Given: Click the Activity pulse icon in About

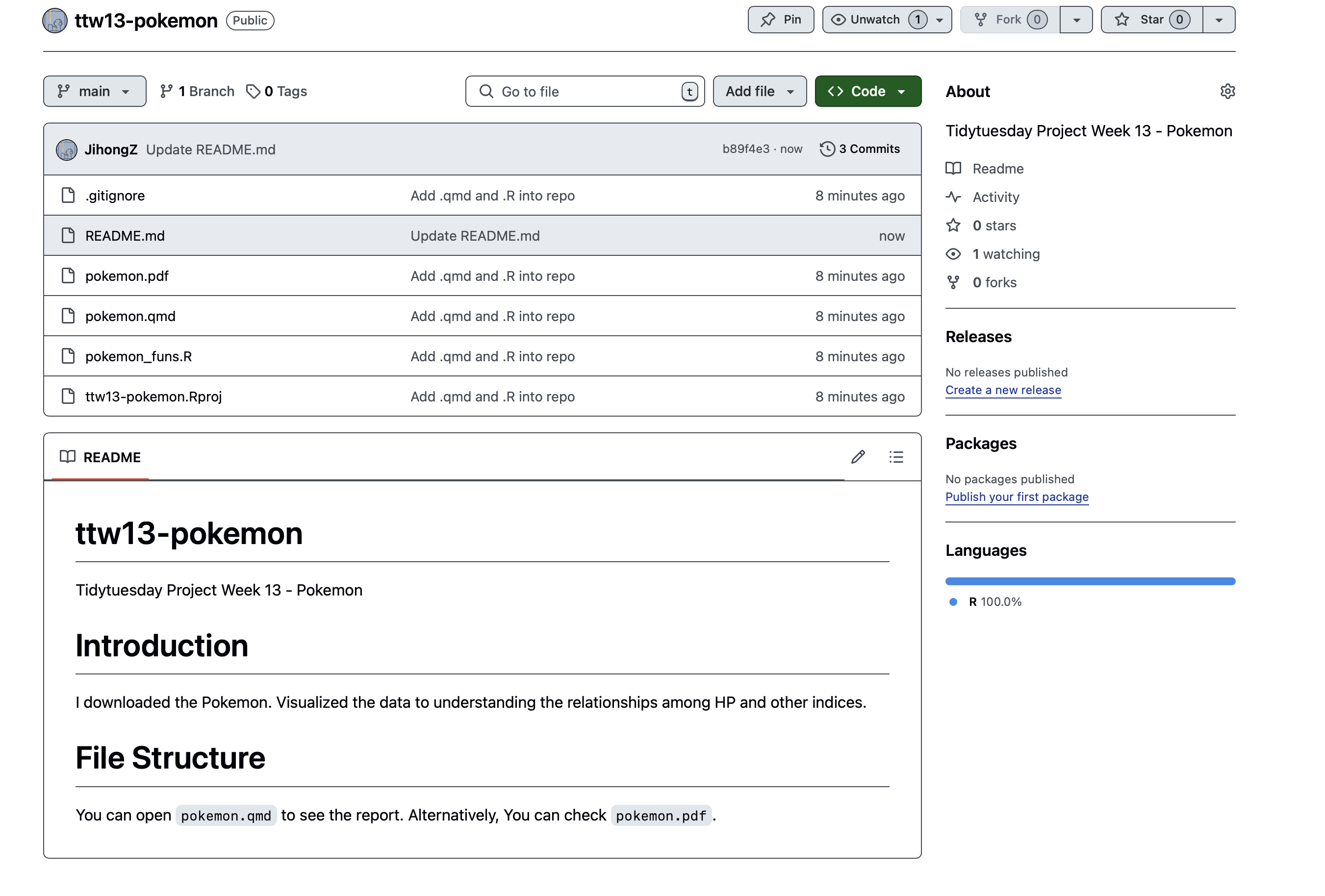Looking at the screenshot, I should [953, 197].
